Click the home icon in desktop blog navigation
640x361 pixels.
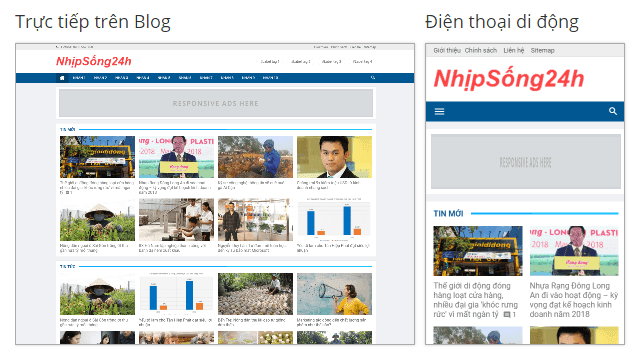[x=62, y=78]
